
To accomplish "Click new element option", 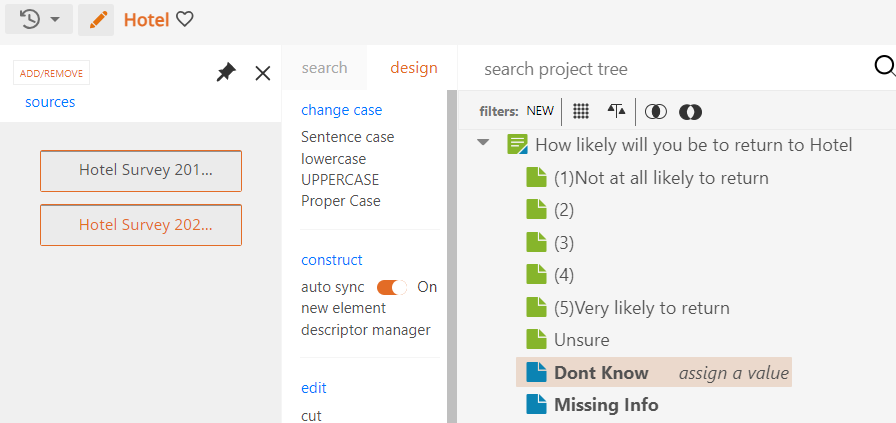I will click(x=343, y=308).
